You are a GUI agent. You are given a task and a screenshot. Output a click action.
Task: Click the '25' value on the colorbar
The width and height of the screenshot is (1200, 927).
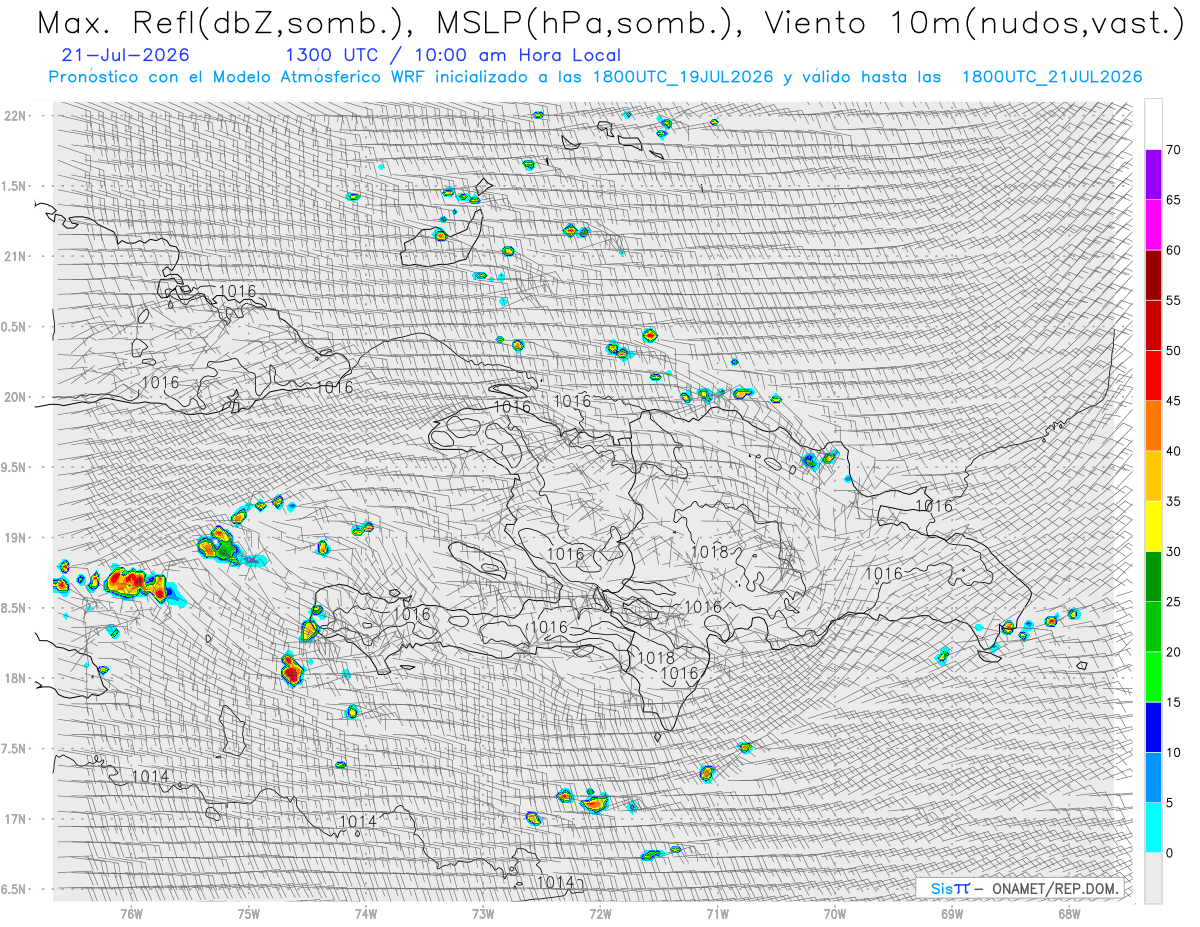(x=1173, y=602)
